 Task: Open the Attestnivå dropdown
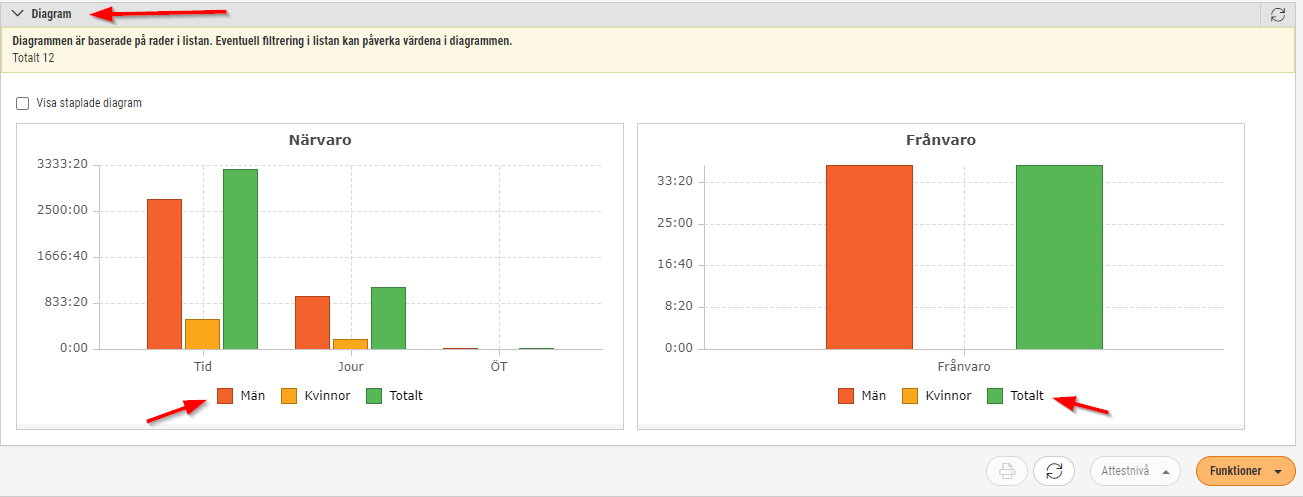coord(1135,471)
